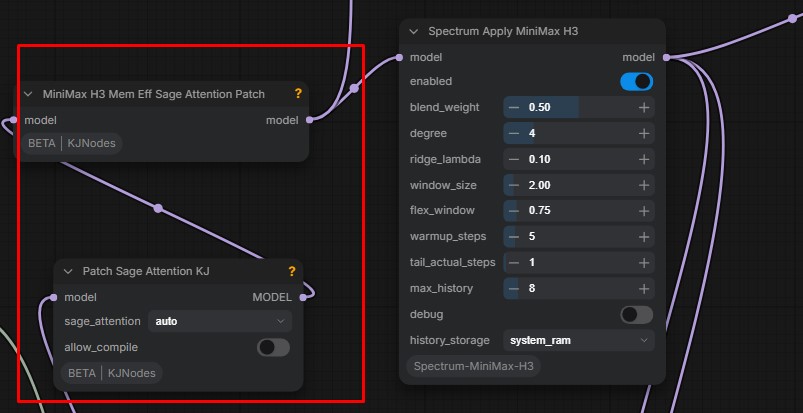Collapse the MiniMax H3 Mem Eff Sage Attention Patch node
Image resolution: width=803 pixels, height=413 pixels.
click(28, 94)
